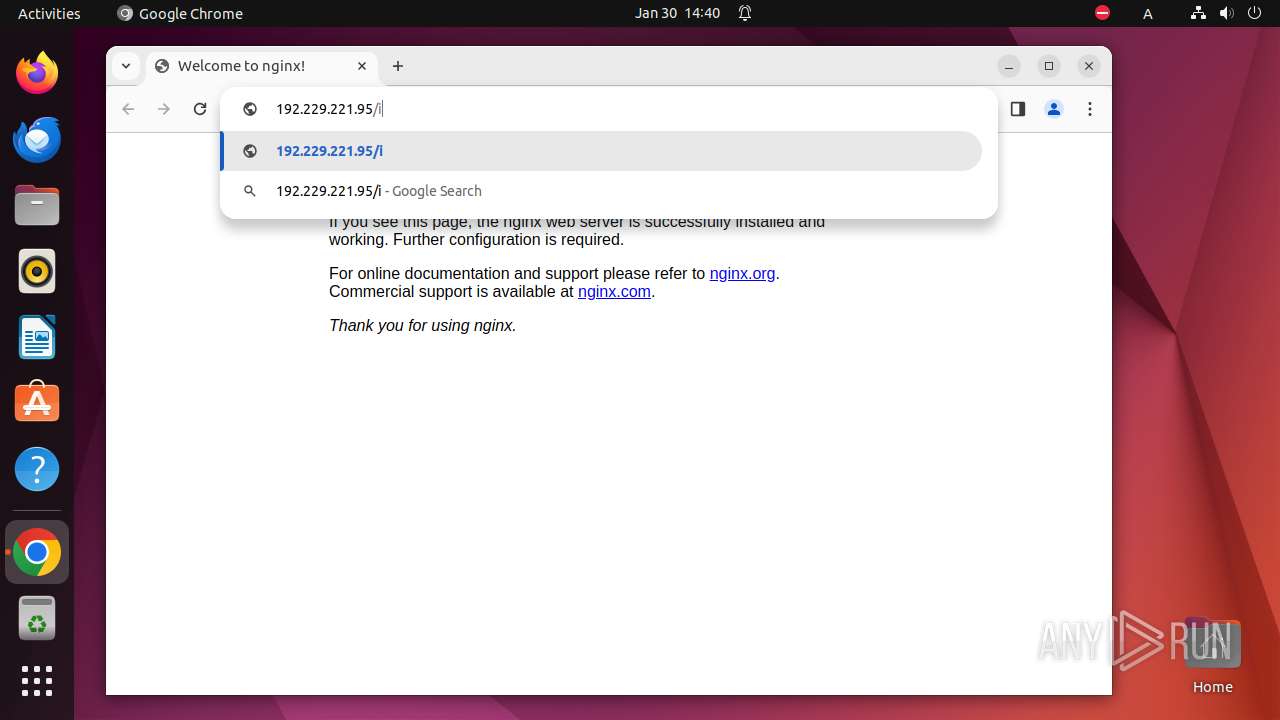Screen dimensions: 1280x720
Task: Open Firefox from the dock
Action: coord(37,73)
